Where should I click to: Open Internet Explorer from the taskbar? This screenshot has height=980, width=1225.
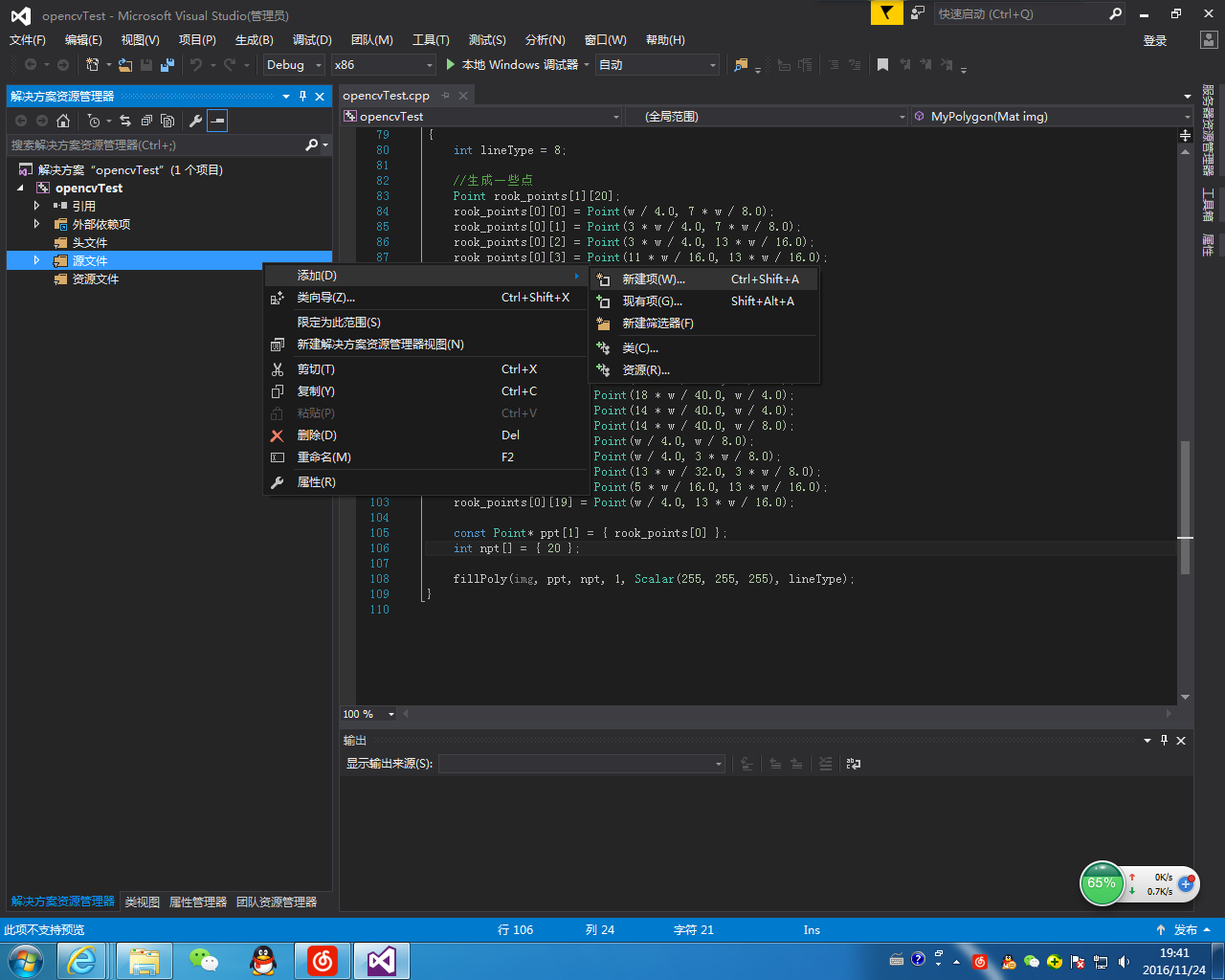(x=83, y=960)
